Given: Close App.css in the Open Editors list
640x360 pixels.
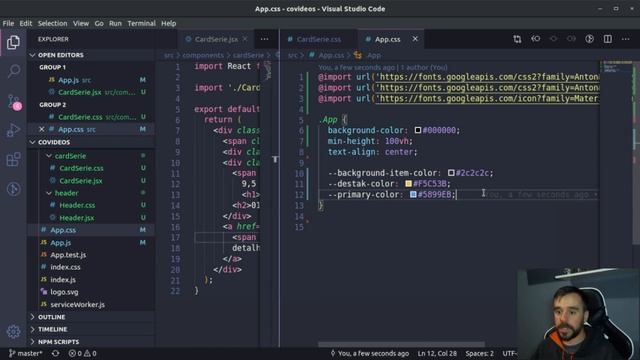Looking at the screenshot, I should pyautogui.click(x=42, y=129).
